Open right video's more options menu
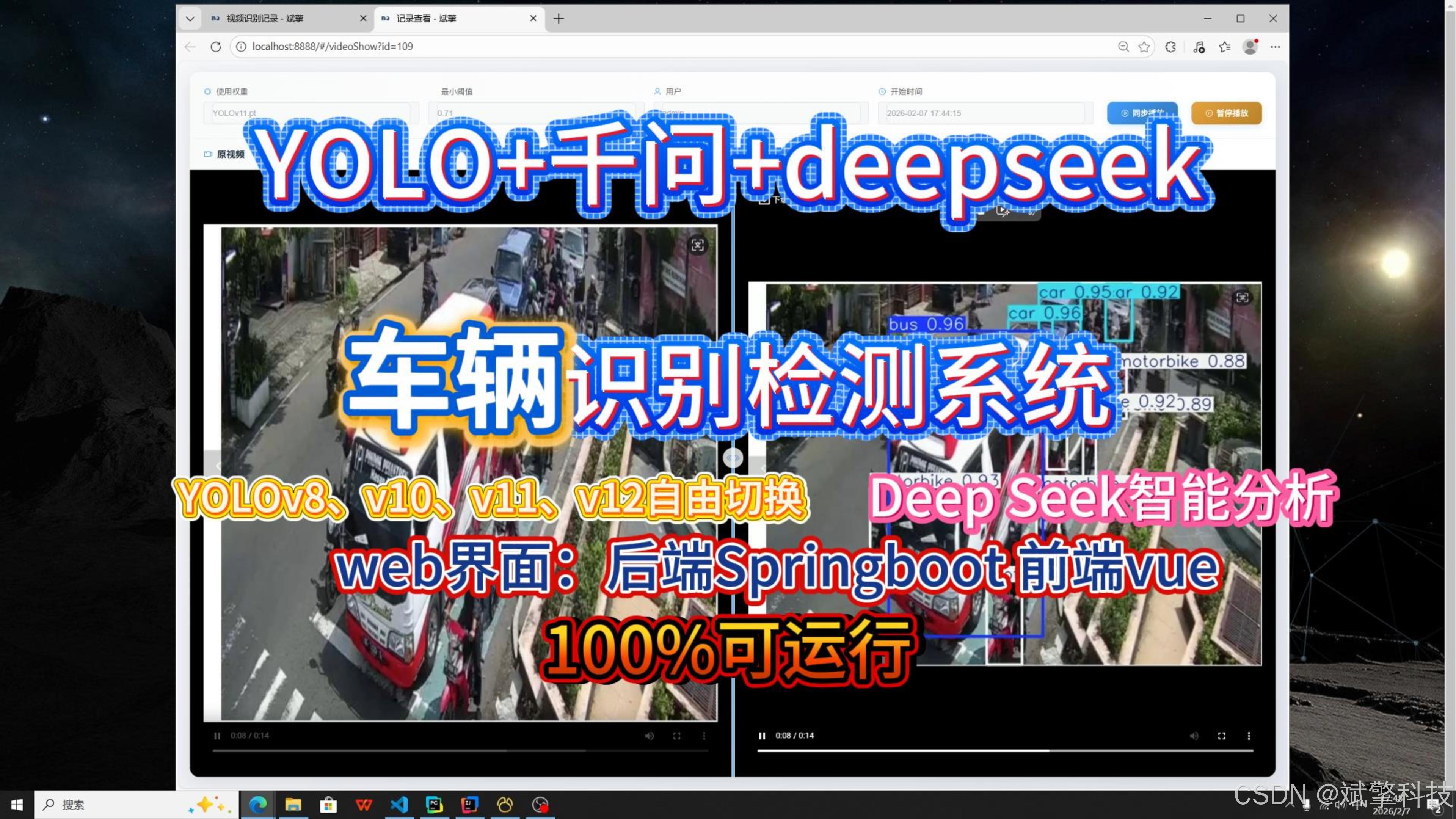Viewport: 1456px width, 819px height. [1249, 735]
